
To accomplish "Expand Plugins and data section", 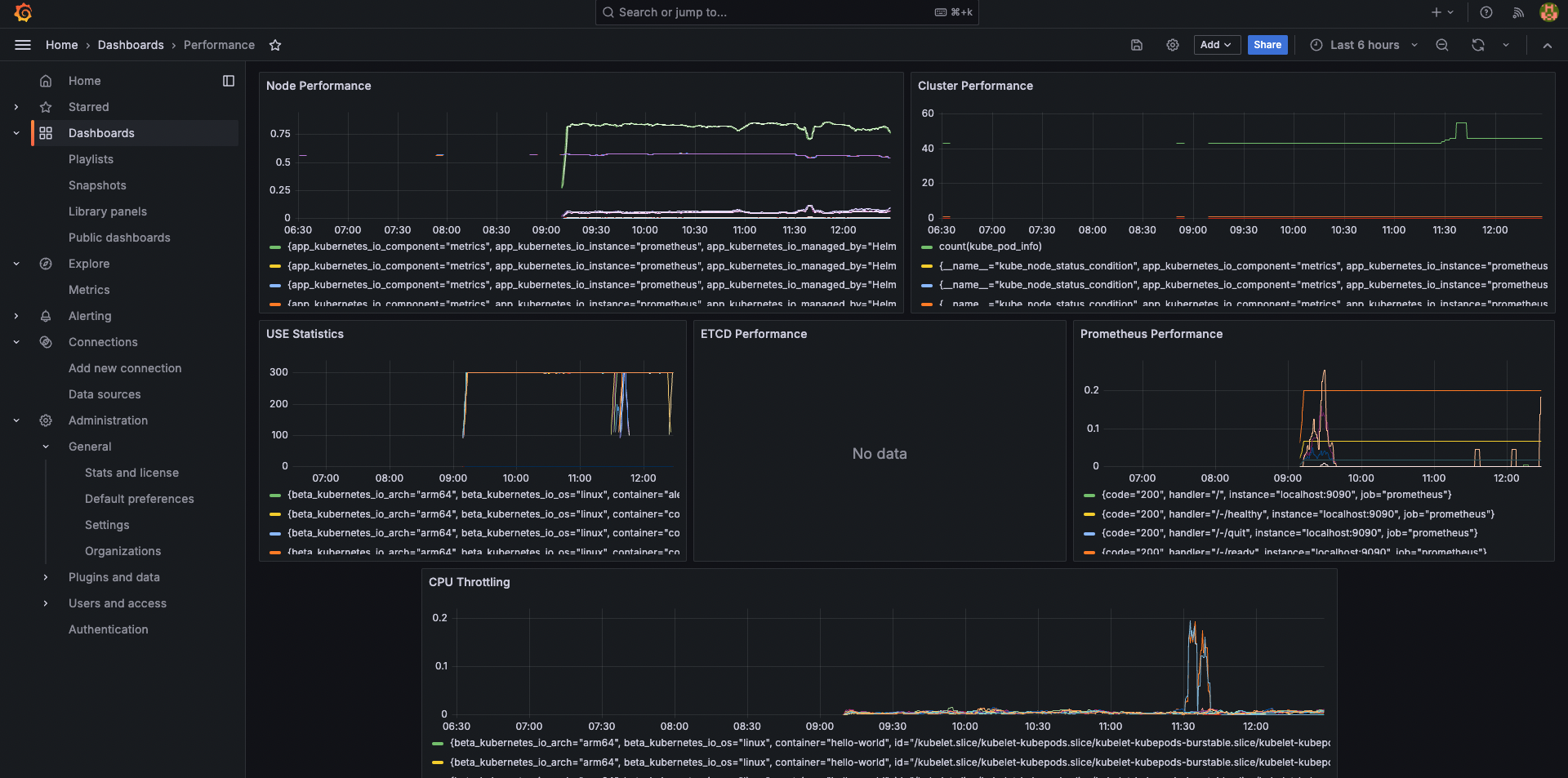I will 46,577.
